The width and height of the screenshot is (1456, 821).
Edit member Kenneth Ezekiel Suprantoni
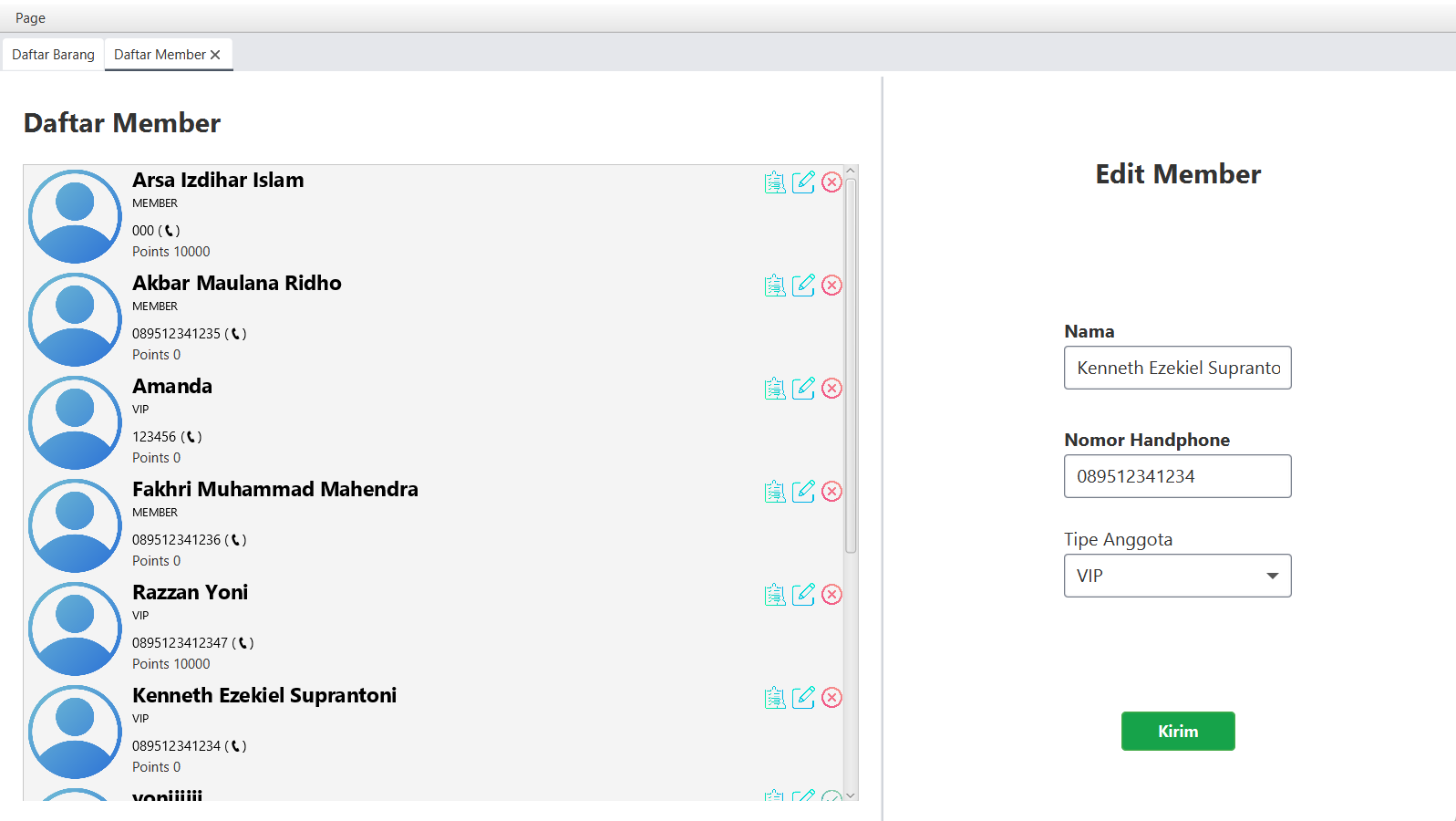coord(803,698)
